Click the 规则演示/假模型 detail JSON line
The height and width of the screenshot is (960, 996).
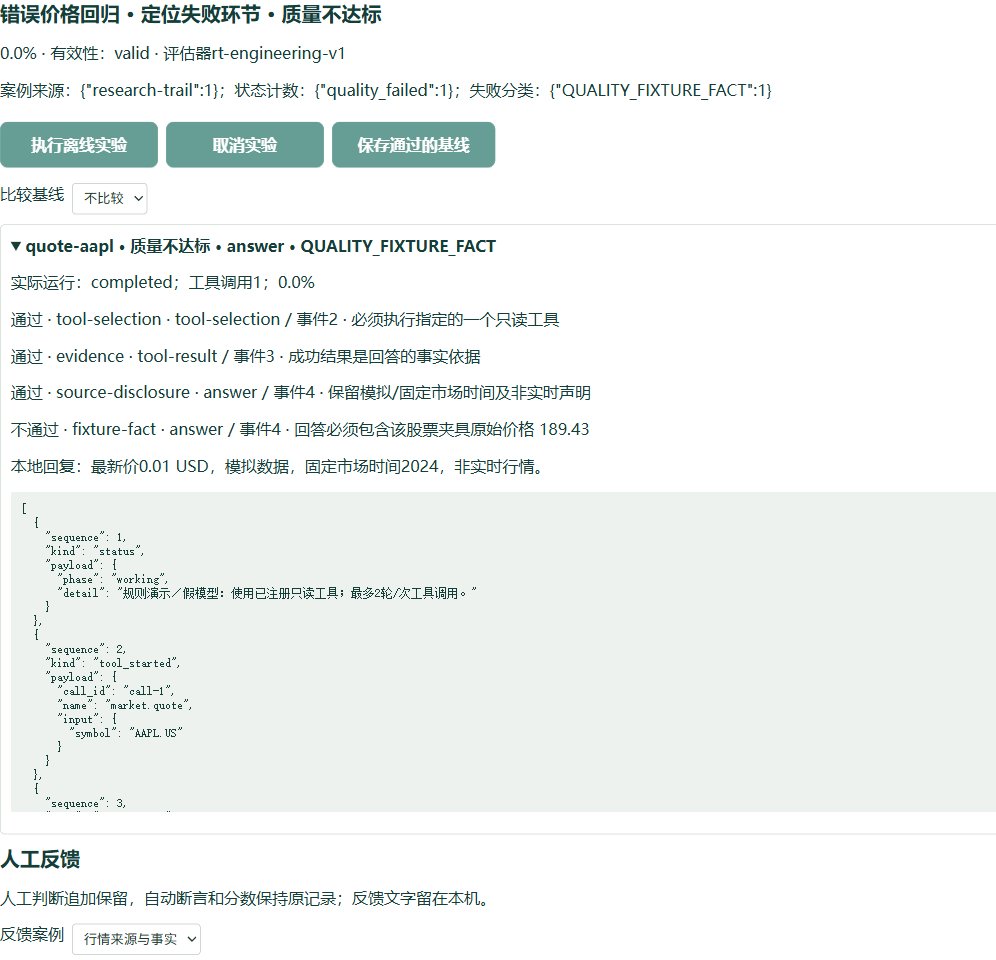pos(267,593)
